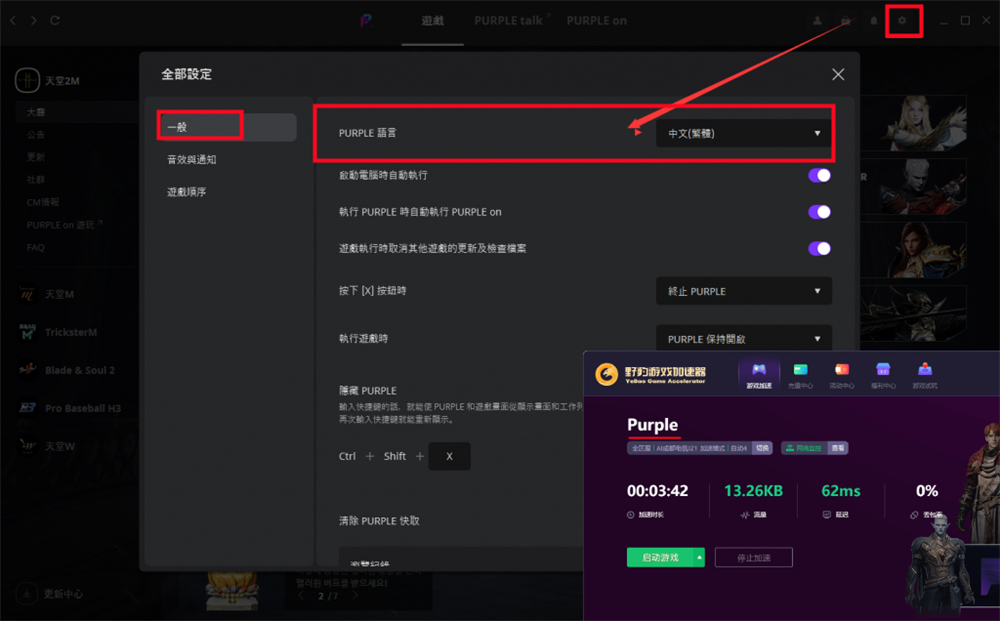Click the 清除 PURPLE 快取 label
This screenshot has width=1000, height=621.
tap(379, 521)
